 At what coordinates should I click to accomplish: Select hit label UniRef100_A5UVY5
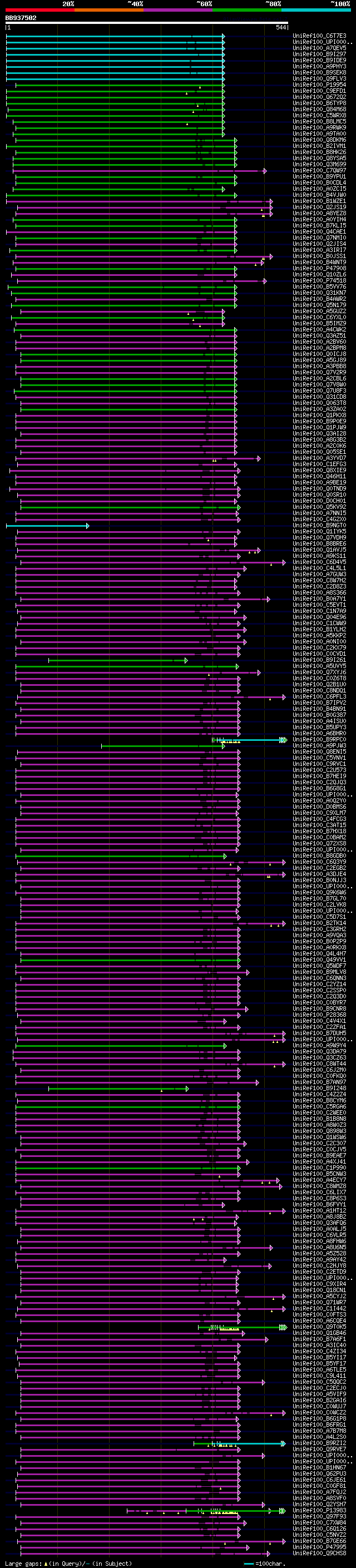(x=319, y=666)
